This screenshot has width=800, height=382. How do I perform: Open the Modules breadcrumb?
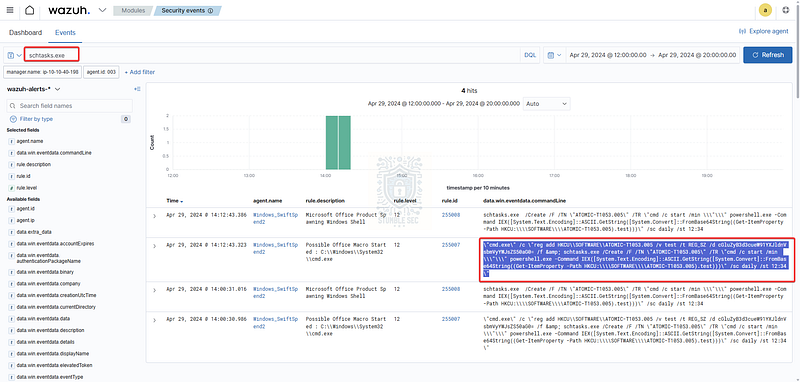(134, 10)
